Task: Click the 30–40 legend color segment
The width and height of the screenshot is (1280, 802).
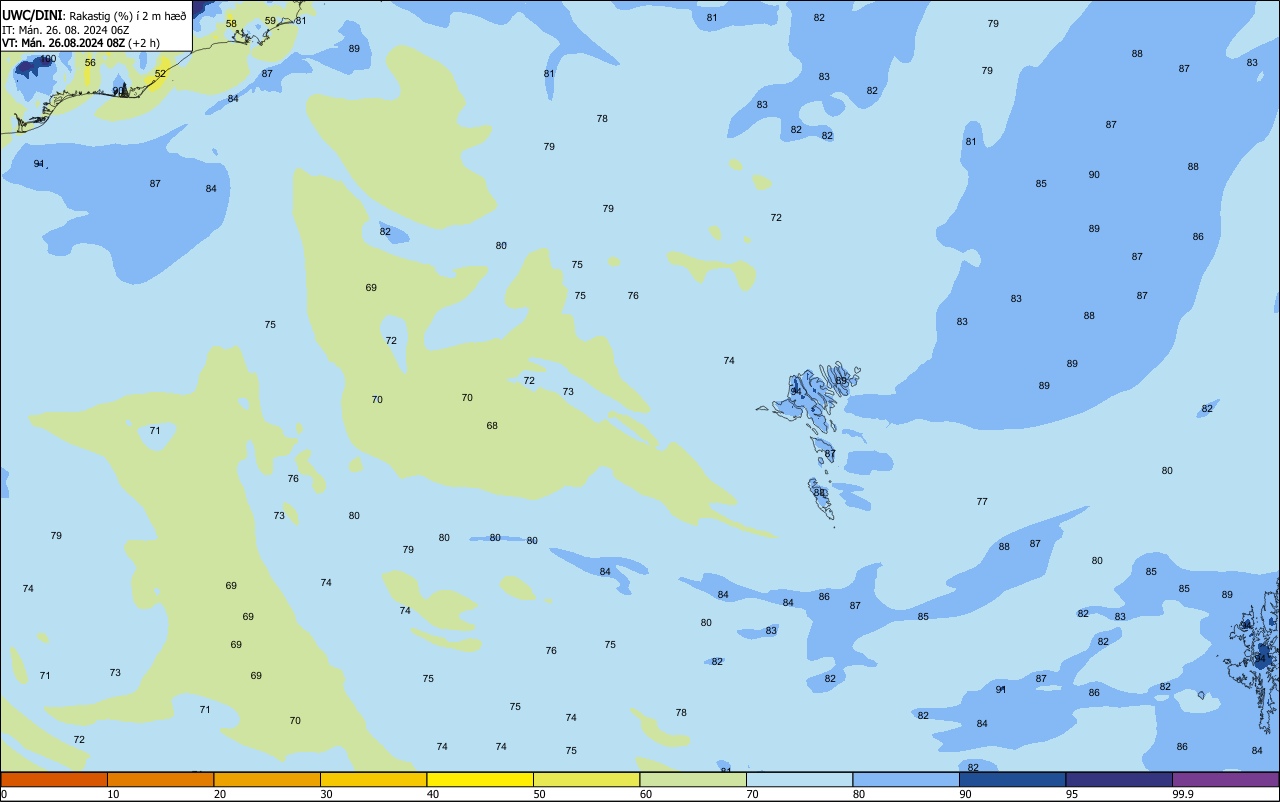Action: coord(373,779)
